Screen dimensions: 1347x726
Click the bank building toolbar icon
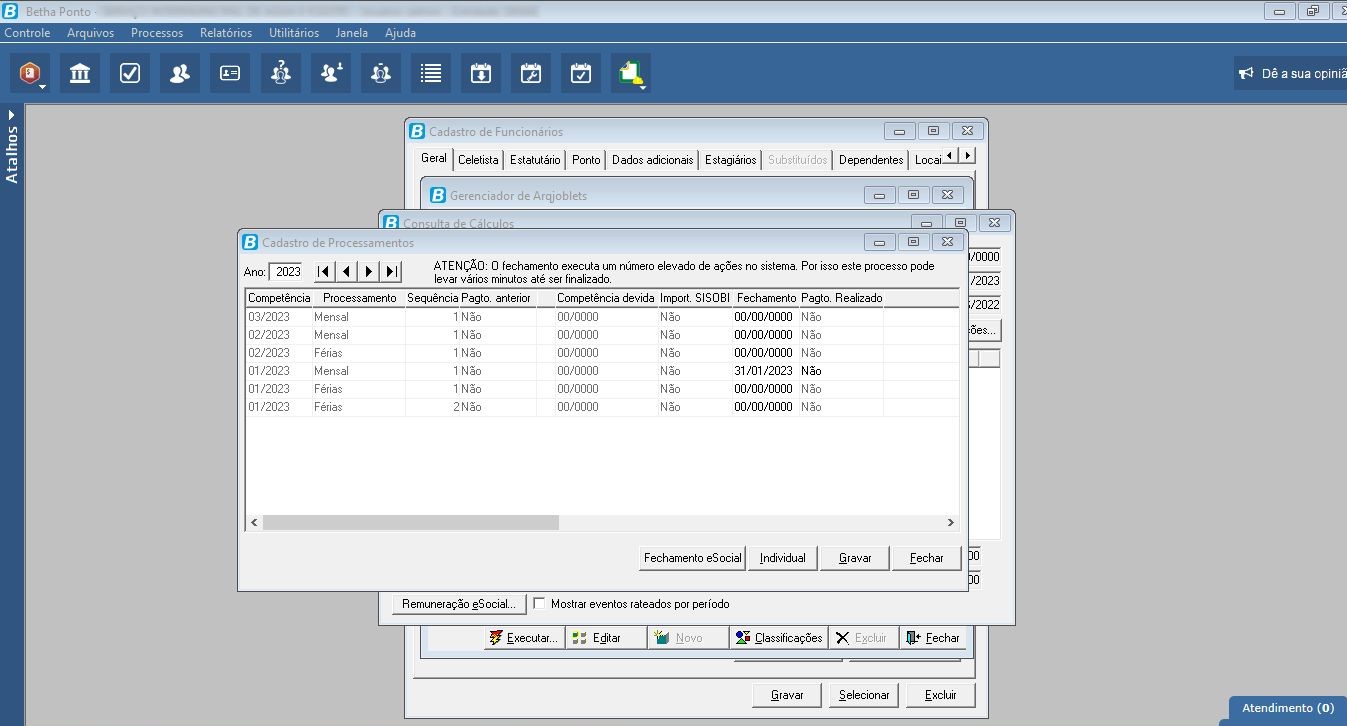click(x=80, y=73)
